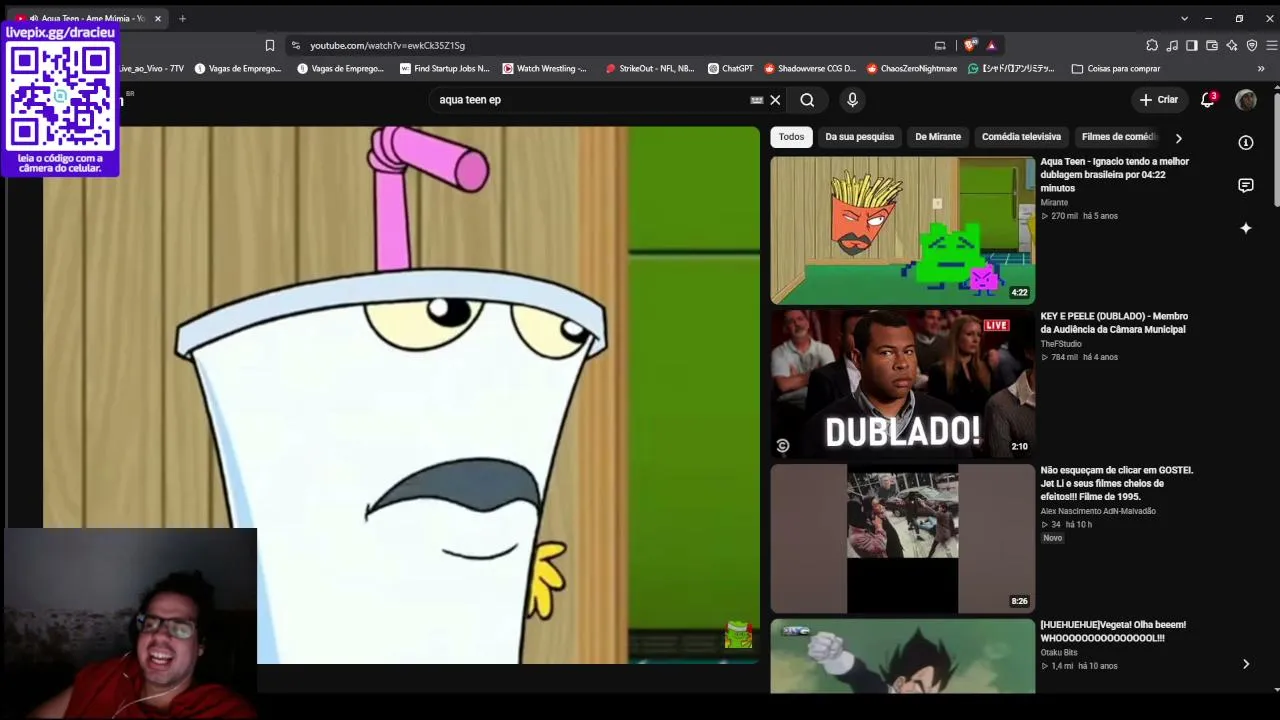Viewport: 1280px width, 720px height.
Task: Open the 'Watch Wrestling' bookmark
Action: click(545, 69)
